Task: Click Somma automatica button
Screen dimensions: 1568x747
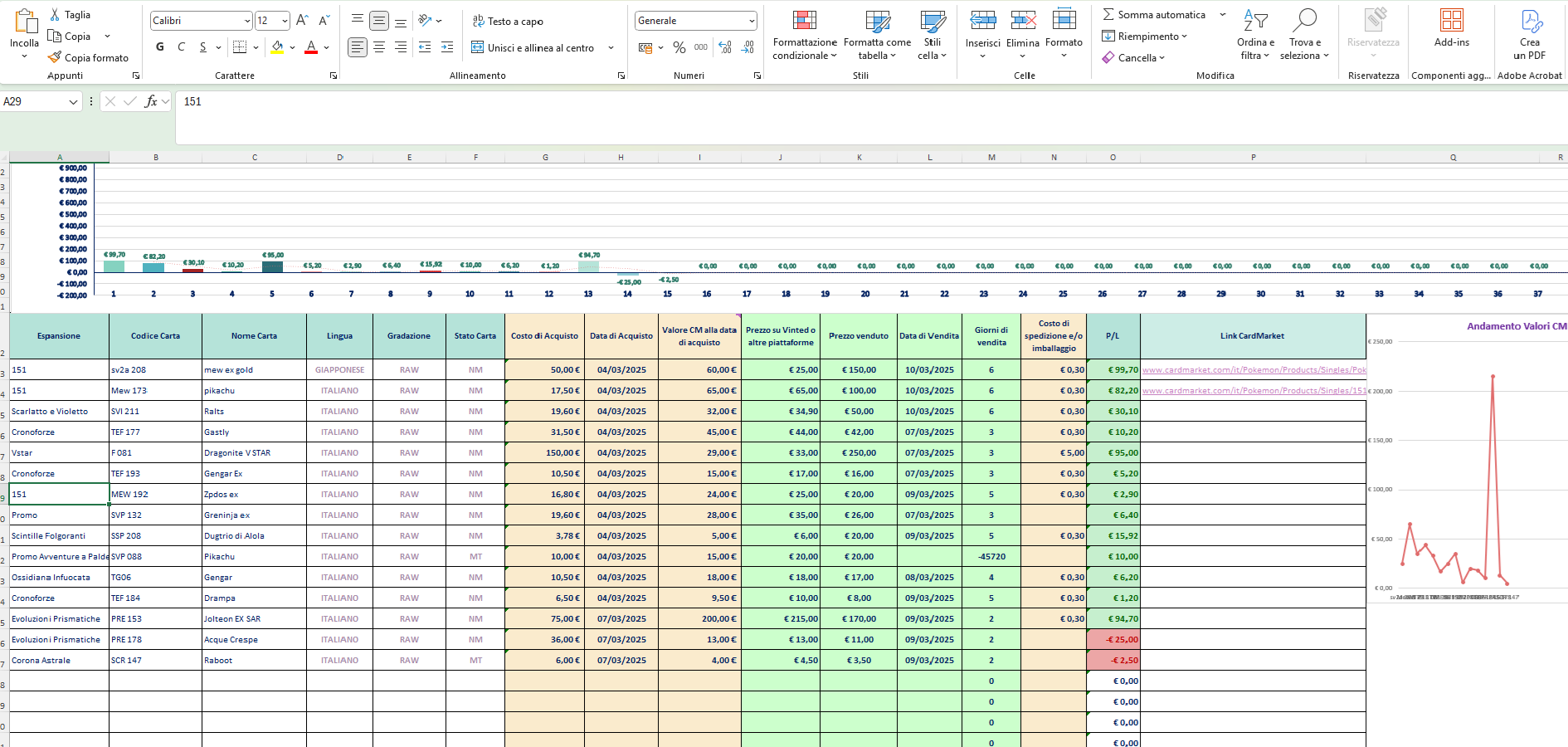Action: point(1153,14)
